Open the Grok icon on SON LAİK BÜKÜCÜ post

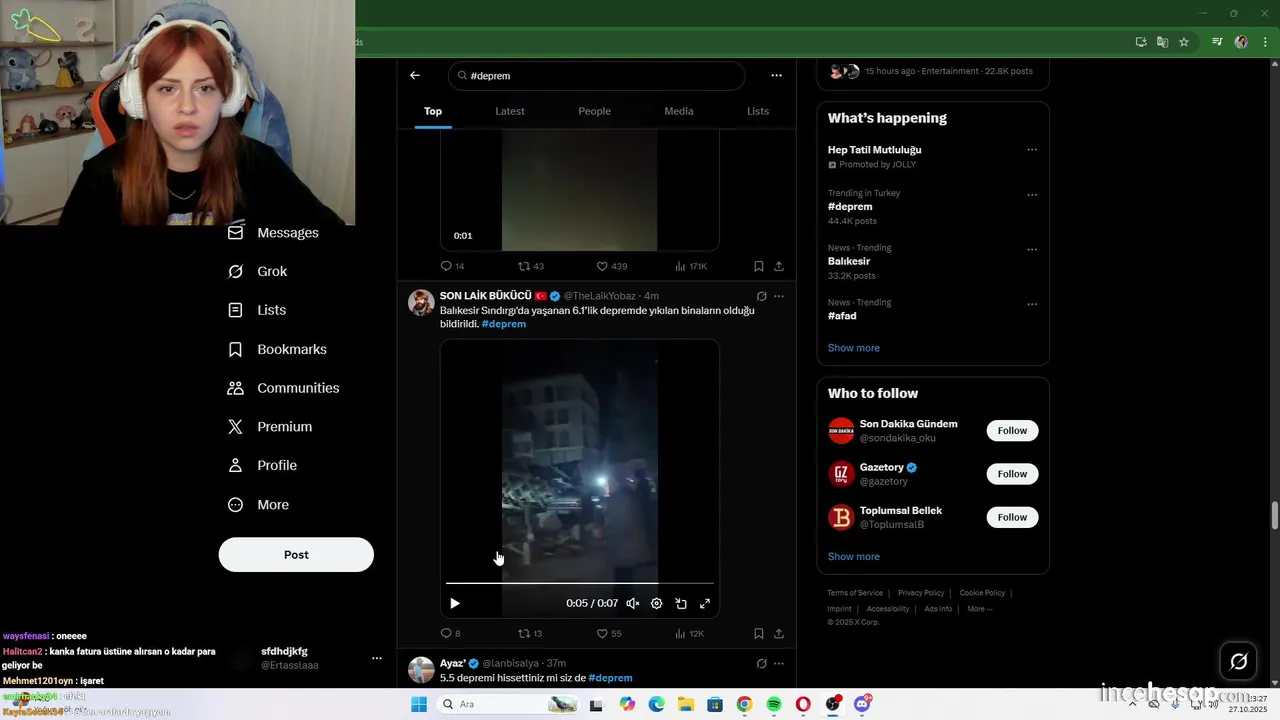tap(762, 296)
